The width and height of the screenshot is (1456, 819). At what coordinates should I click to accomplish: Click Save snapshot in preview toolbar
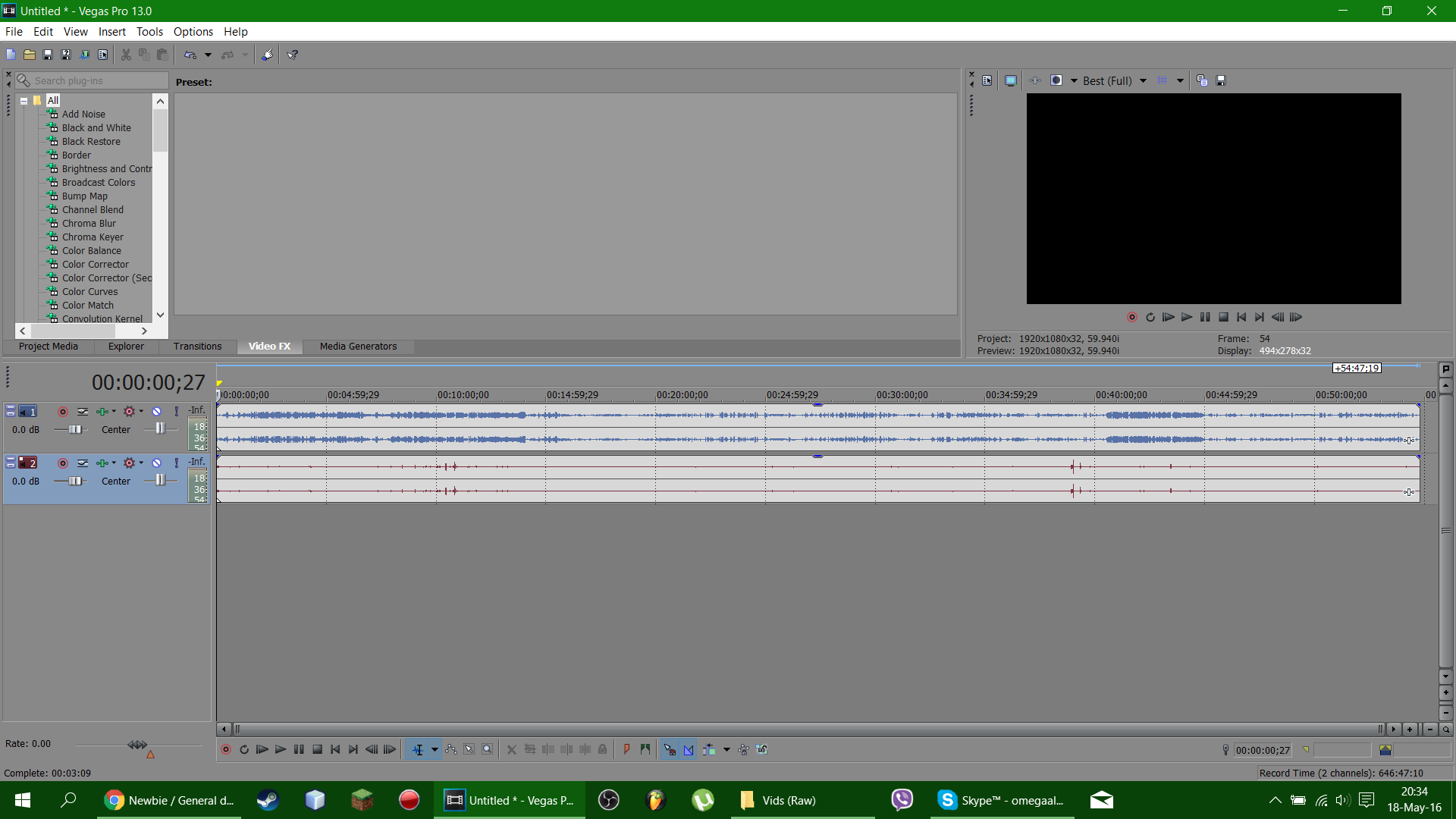[x=1221, y=80]
